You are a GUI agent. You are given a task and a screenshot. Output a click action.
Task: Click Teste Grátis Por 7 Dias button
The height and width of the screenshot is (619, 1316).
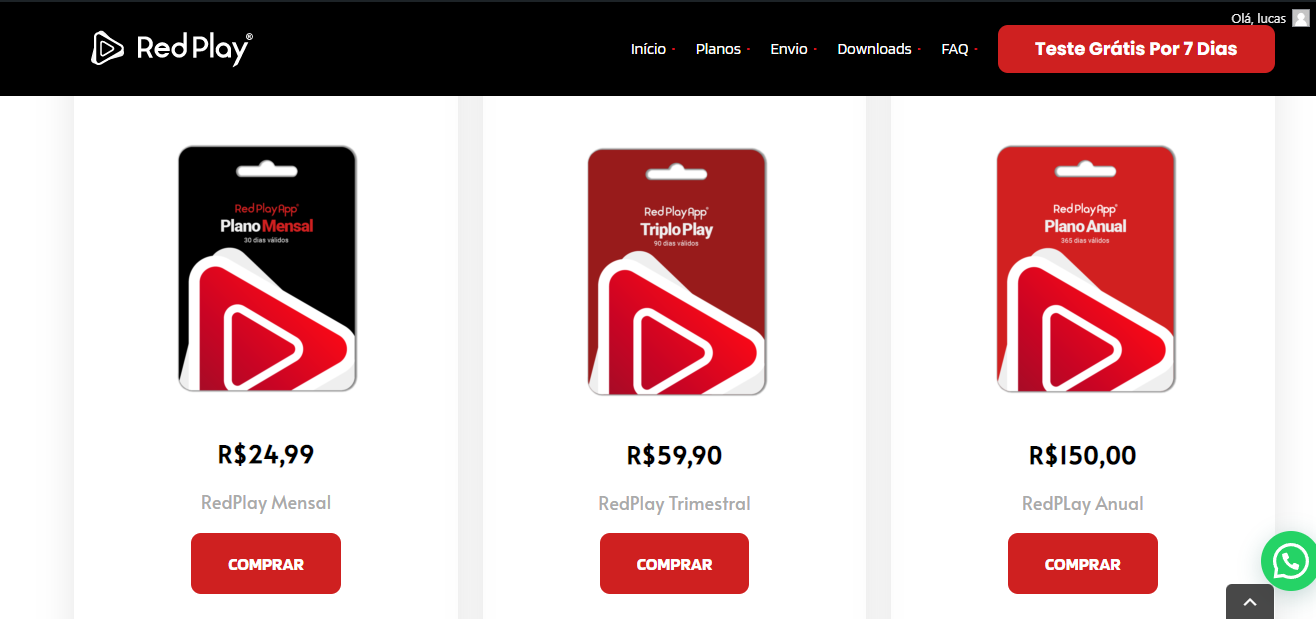click(1136, 49)
